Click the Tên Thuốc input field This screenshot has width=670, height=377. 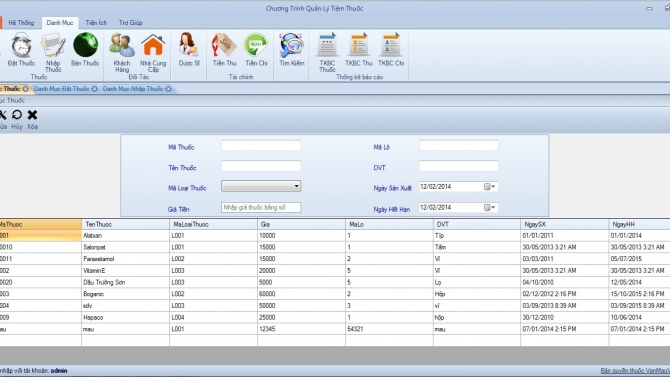point(261,166)
